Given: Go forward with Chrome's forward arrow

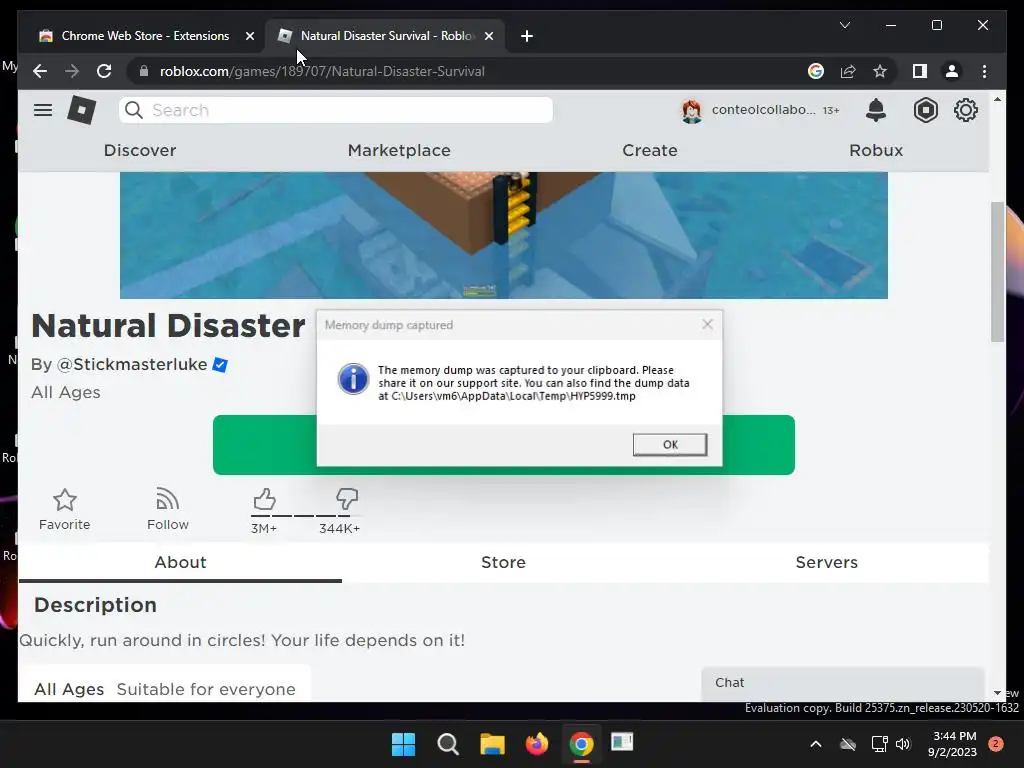Looking at the screenshot, I should click(x=72, y=71).
